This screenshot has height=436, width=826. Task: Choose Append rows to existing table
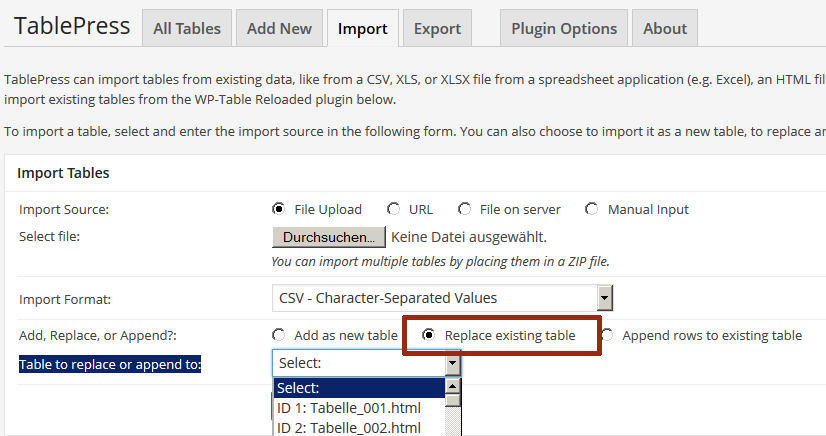pyautogui.click(x=607, y=335)
